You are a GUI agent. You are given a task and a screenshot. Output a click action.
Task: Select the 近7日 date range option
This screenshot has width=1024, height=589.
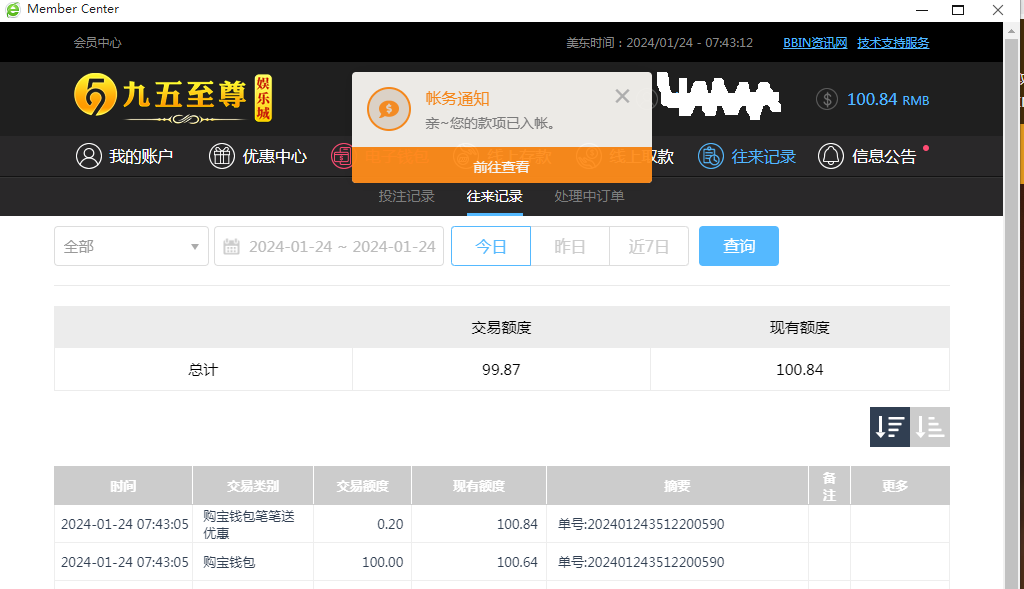(648, 246)
